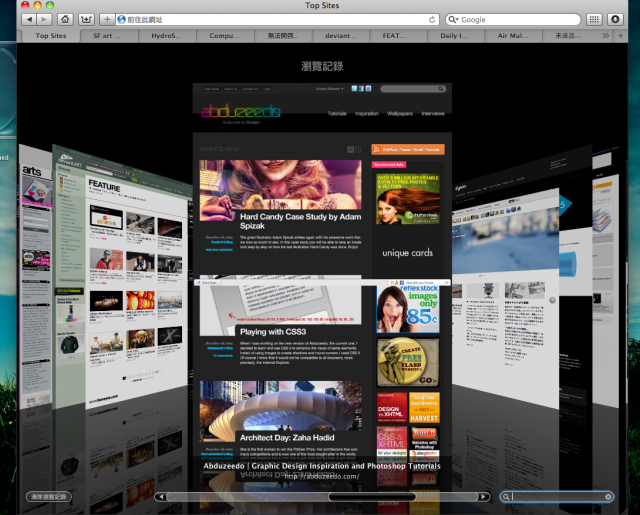Screen dimensions: 640x515
Task: Go back with the toolbar back arrow
Action: point(29,19)
